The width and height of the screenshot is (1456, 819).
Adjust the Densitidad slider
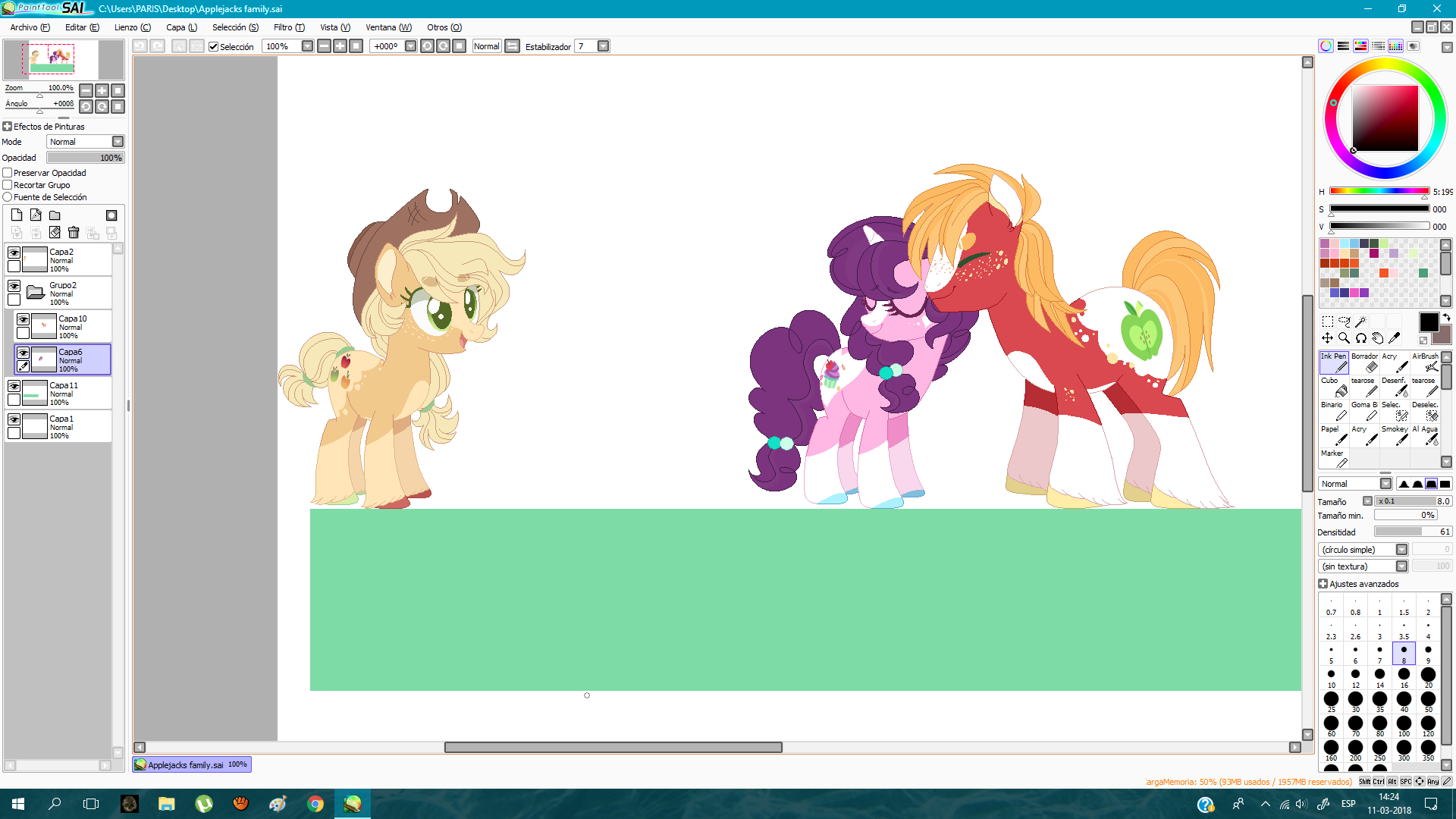click(1414, 532)
